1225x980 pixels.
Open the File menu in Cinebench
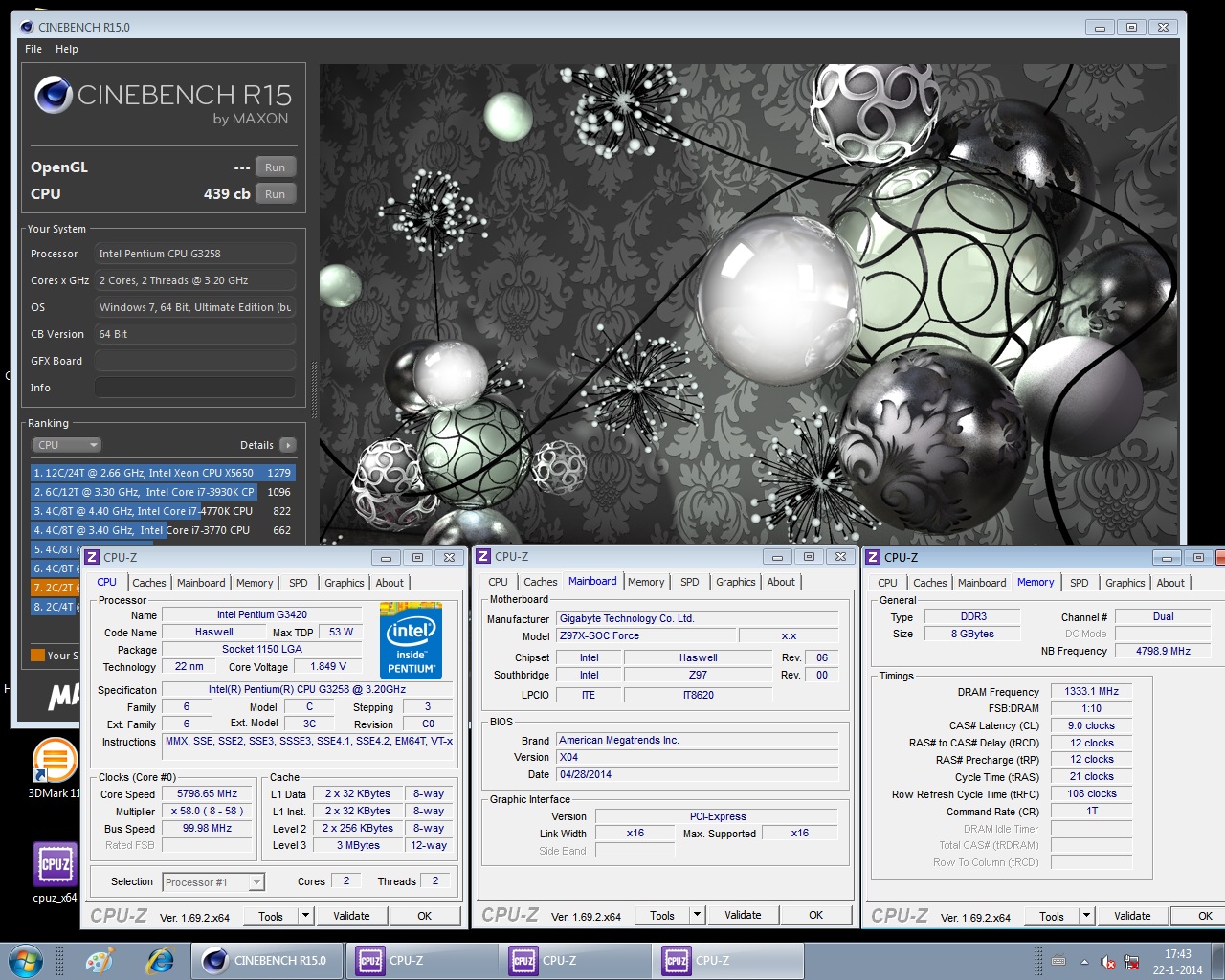[x=33, y=49]
